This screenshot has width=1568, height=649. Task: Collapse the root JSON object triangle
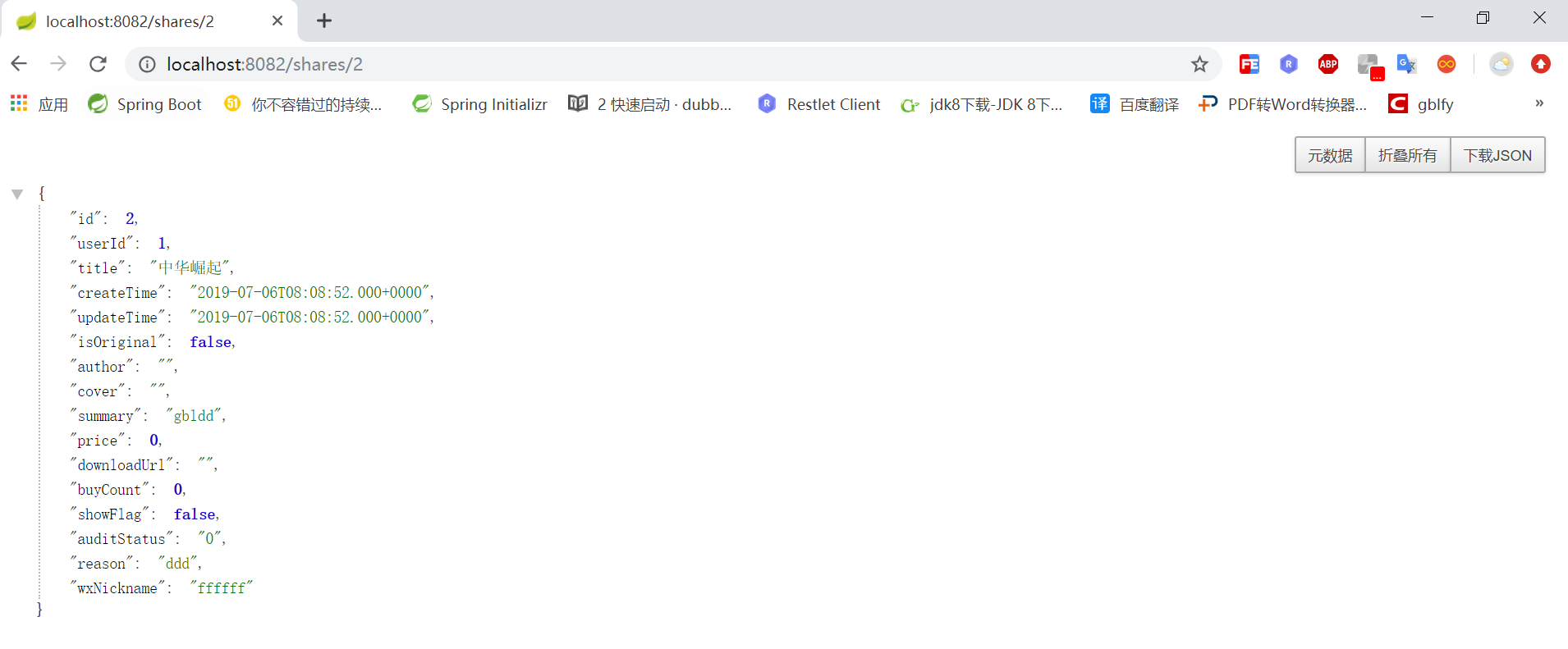point(17,194)
